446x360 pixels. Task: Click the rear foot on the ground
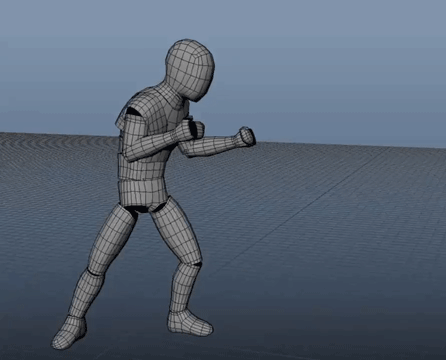pos(69,332)
